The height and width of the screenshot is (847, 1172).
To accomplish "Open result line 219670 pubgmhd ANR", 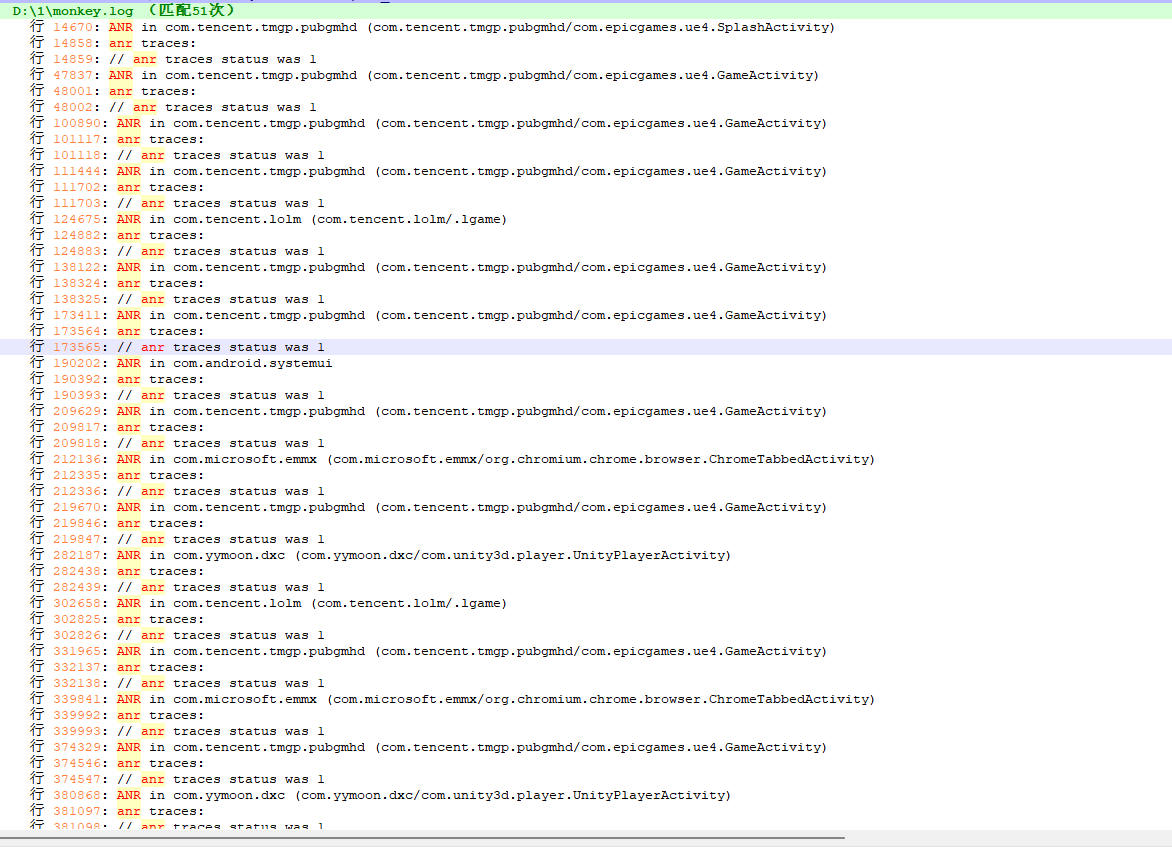I will pos(586,508).
